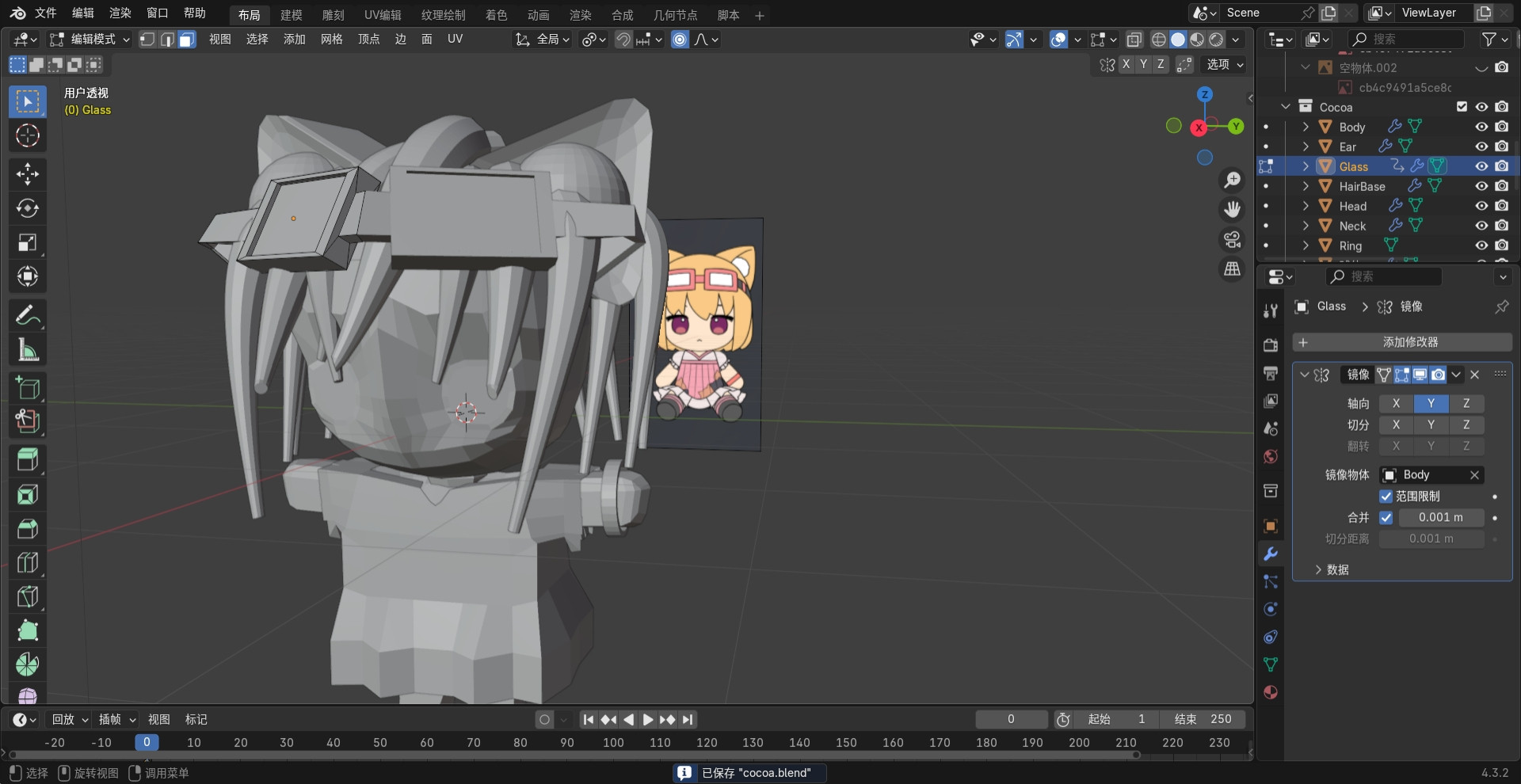Adjust the 合并 distance 0.001 m field
The width and height of the screenshot is (1521, 784).
tap(1440, 518)
